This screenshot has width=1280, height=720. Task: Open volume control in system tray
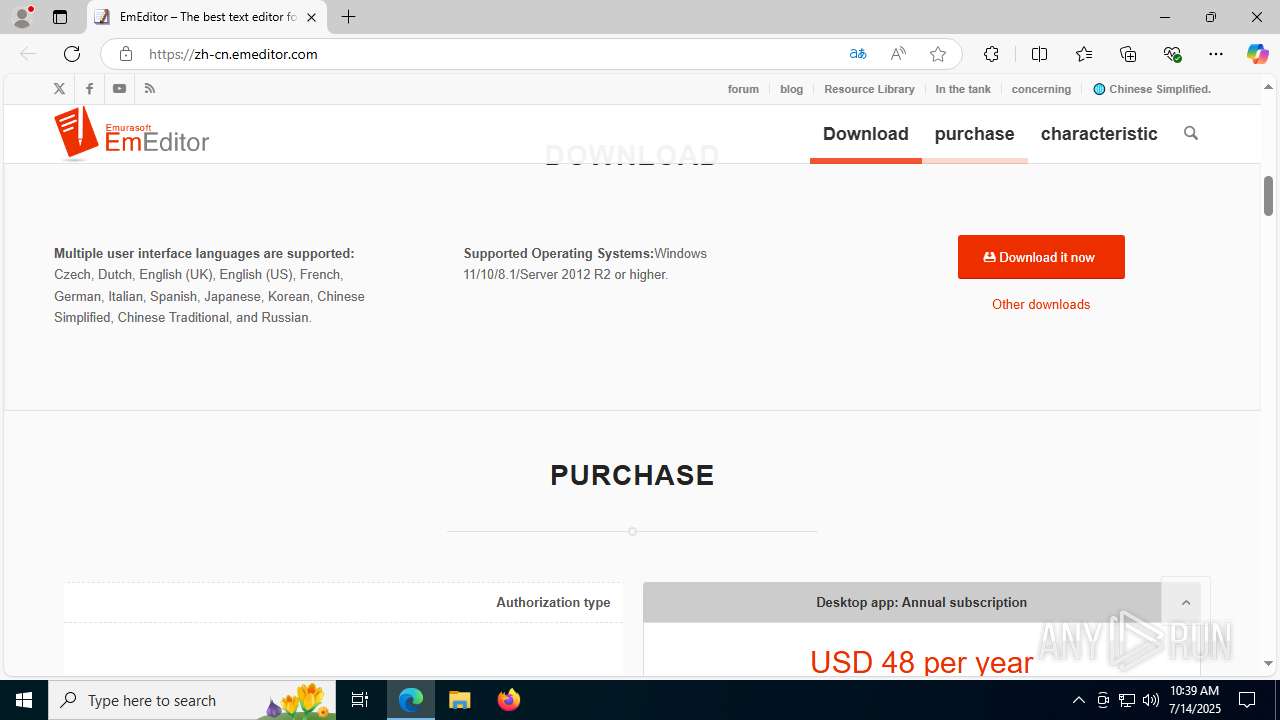click(x=1151, y=700)
